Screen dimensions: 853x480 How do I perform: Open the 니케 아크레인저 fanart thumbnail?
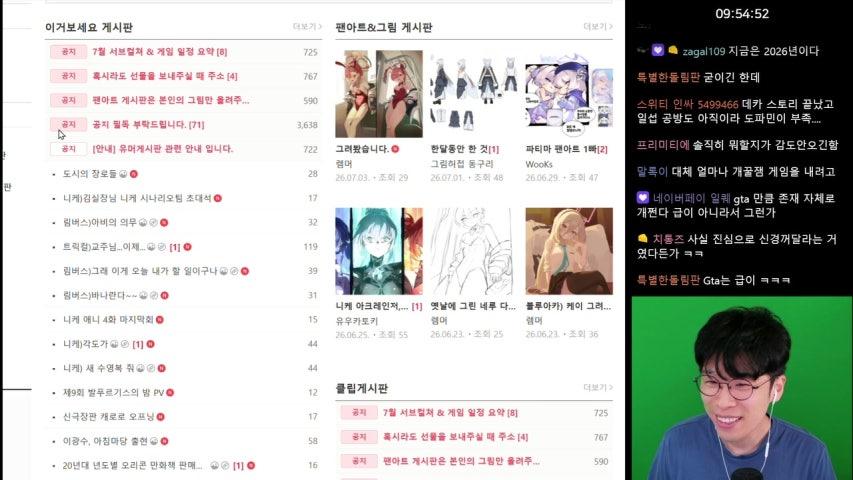pyautogui.click(x=379, y=251)
